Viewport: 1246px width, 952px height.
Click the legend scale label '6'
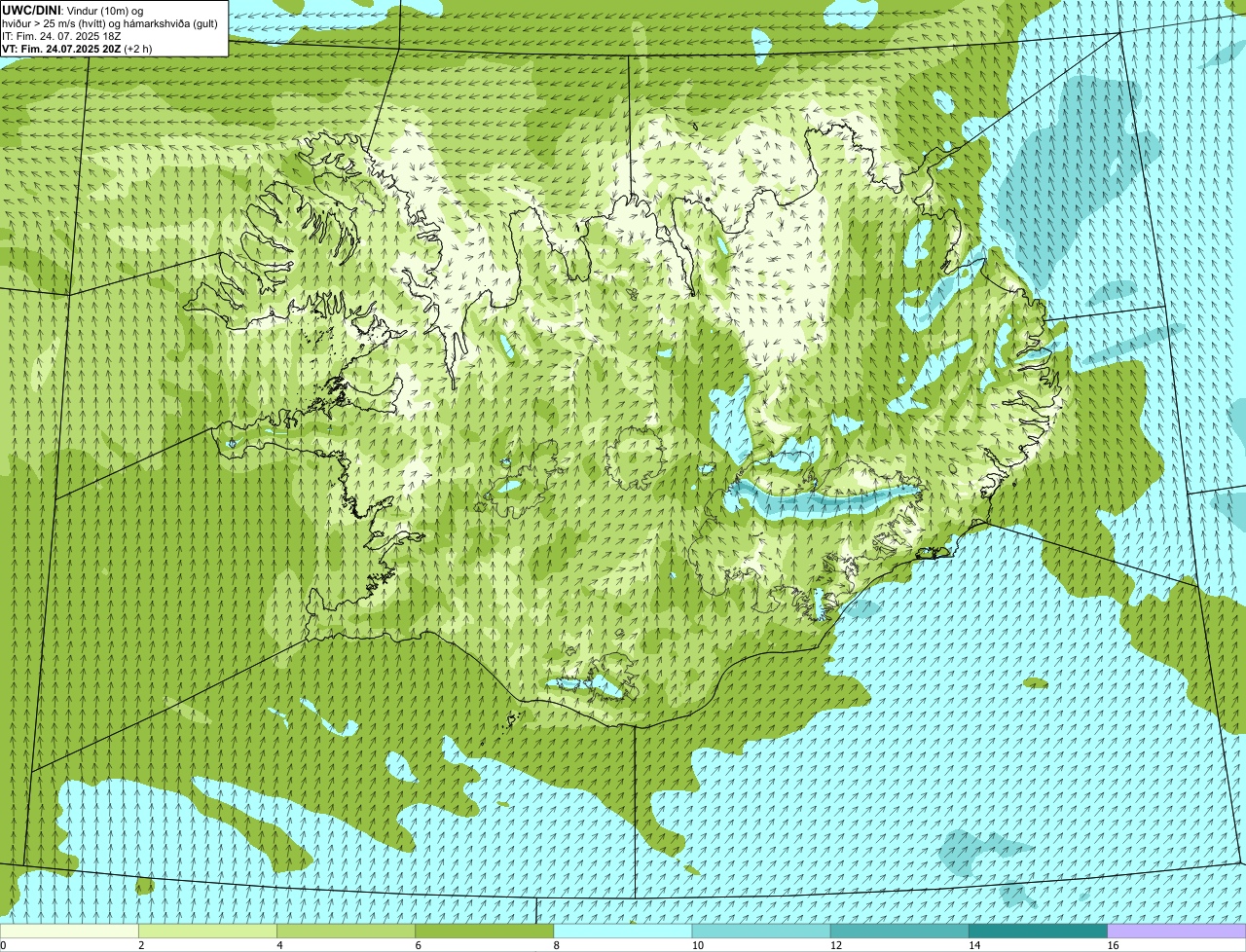[x=419, y=945]
